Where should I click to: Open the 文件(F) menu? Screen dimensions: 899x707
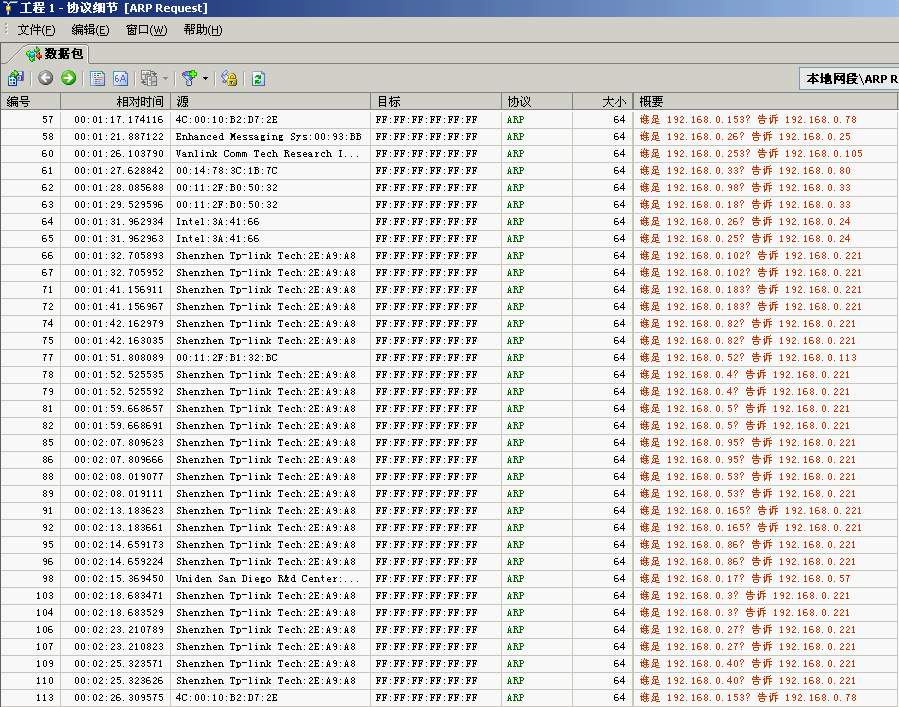click(x=36, y=30)
